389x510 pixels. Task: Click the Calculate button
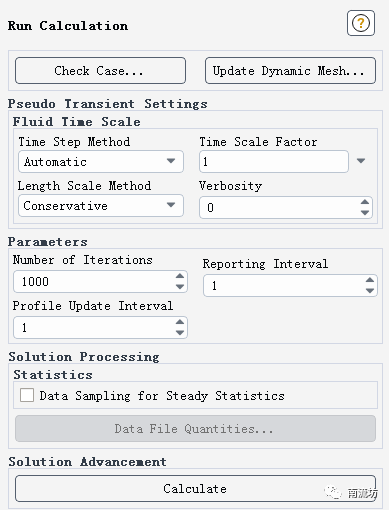pyautogui.click(x=195, y=489)
